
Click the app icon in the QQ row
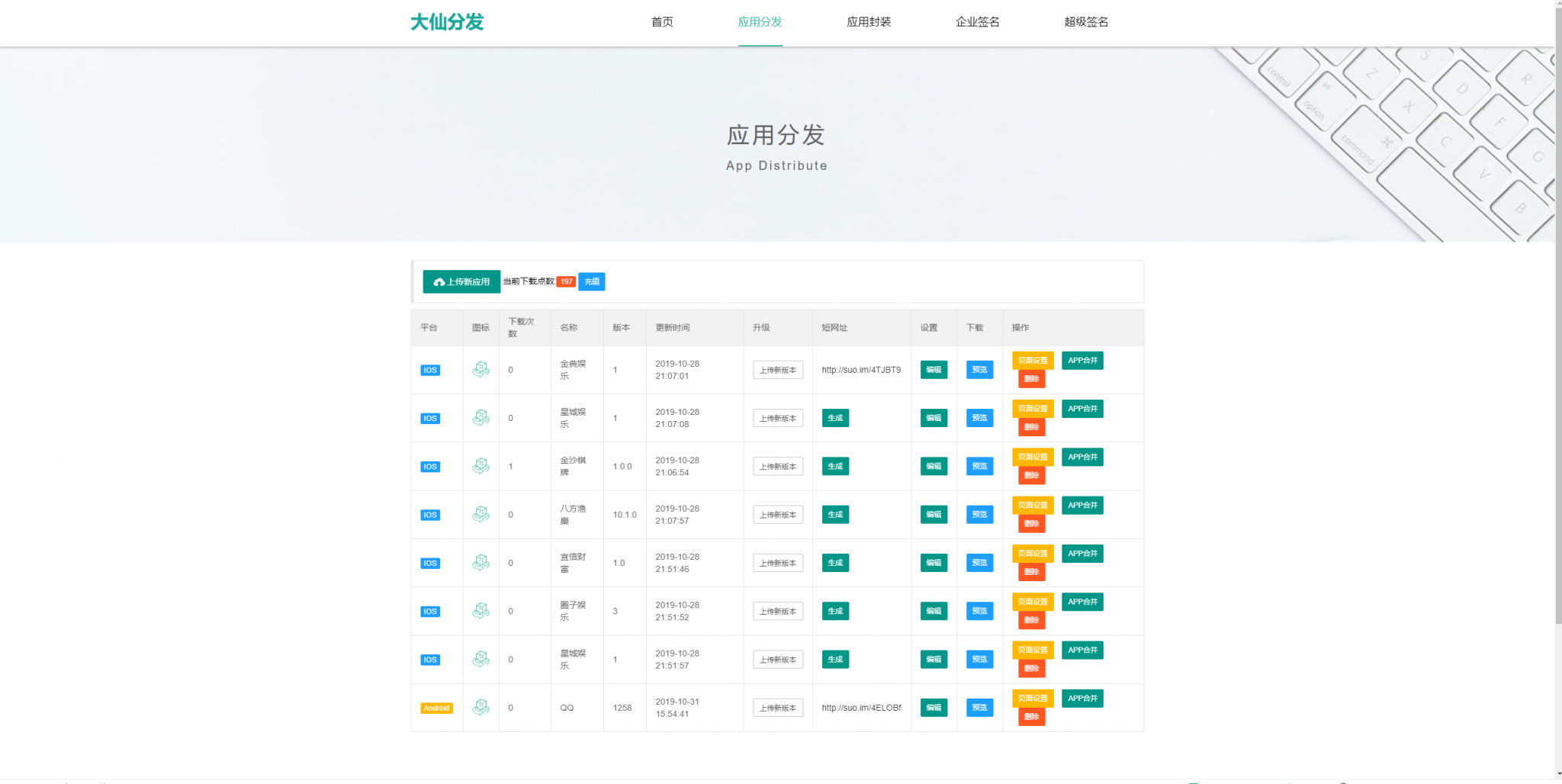coord(480,708)
